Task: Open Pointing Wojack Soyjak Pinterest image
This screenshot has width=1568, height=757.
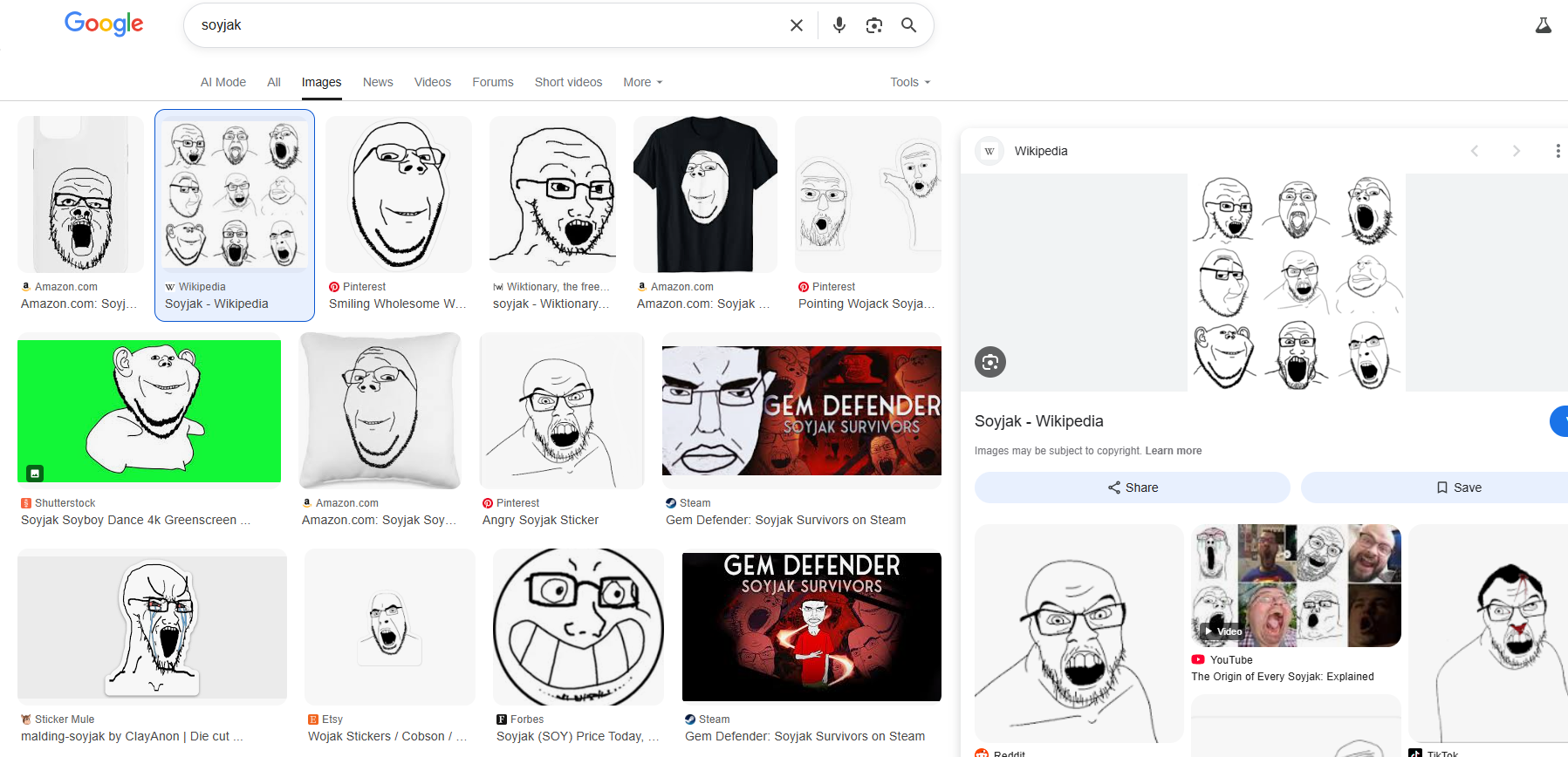Action: point(868,194)
